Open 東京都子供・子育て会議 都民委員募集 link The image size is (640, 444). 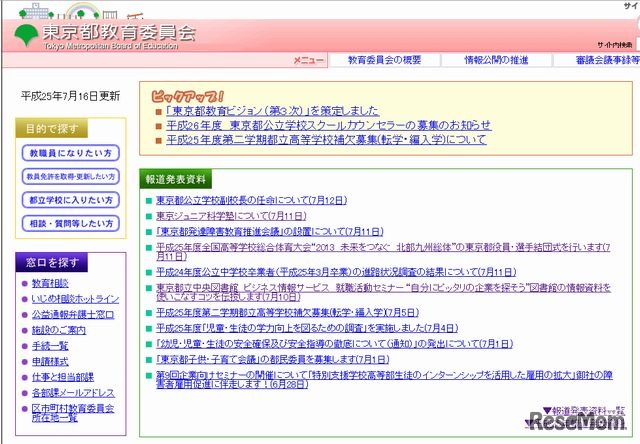point(273,360)
